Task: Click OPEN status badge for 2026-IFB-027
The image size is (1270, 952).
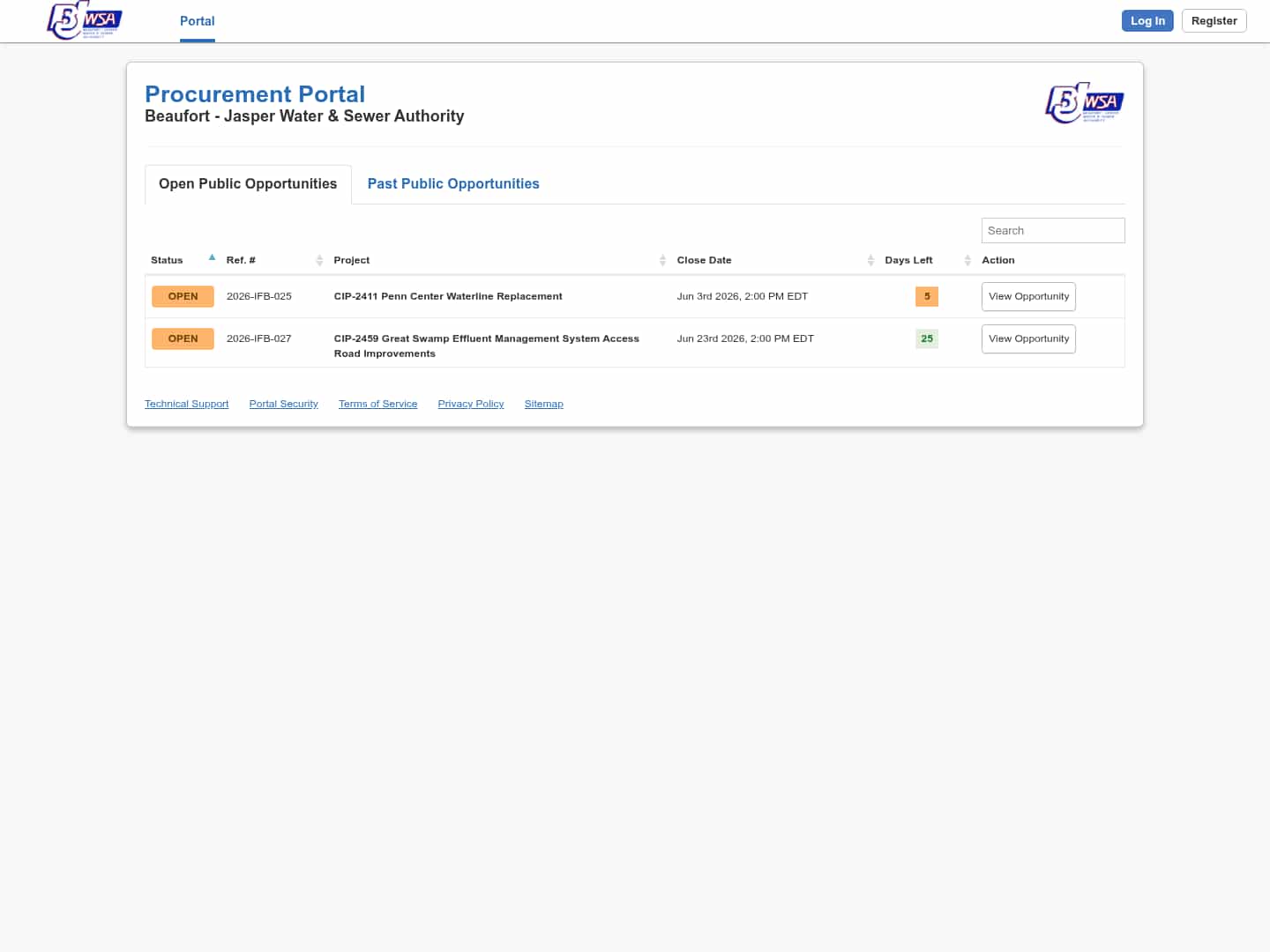Action: [183, 339]
